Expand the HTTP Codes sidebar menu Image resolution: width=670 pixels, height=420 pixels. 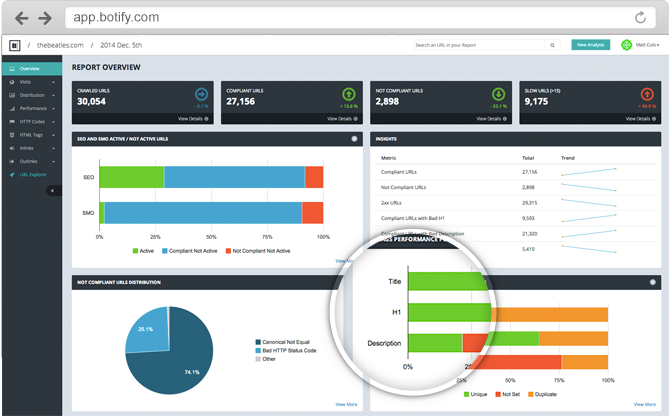32,122
